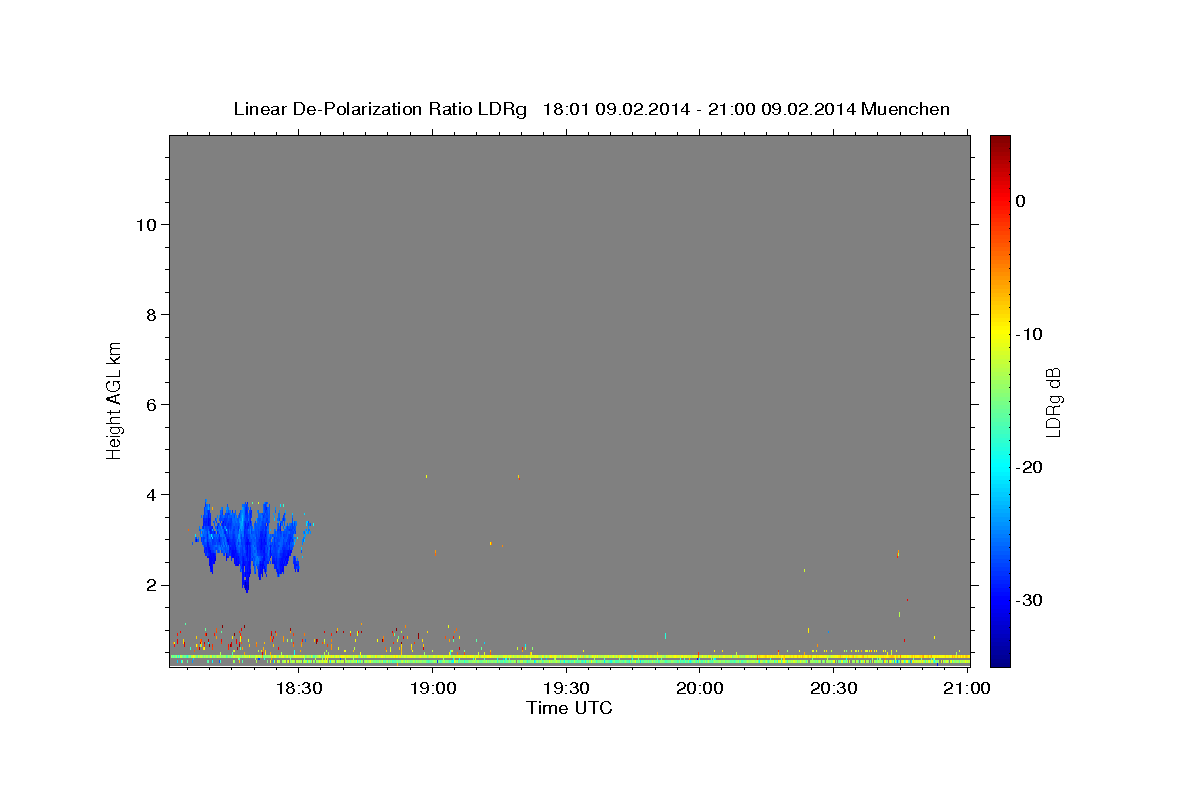Click the plot title 'Linear De-Polarization Ratio LDRg'
Image resolution: width=1200 pixels, height=800 pixels.
[380, 109]
